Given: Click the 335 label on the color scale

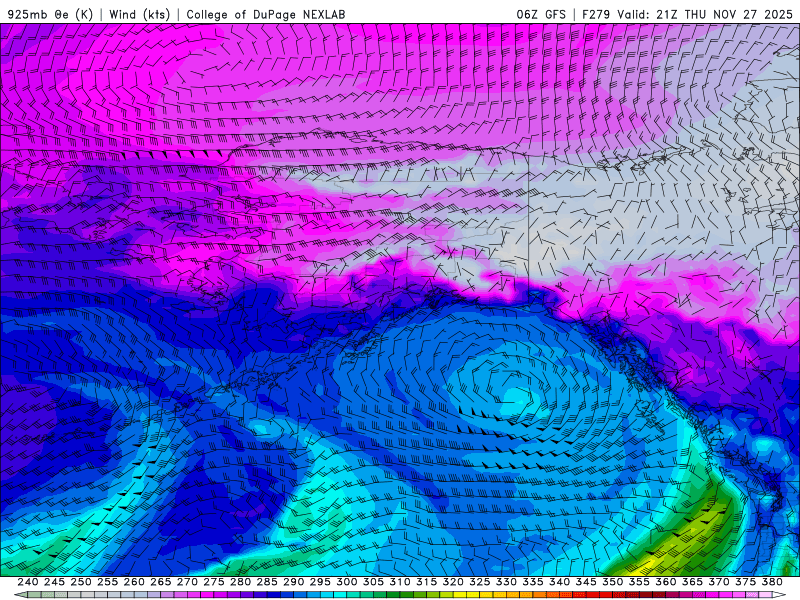Looking at the screenshot, I should pos(533,582).
